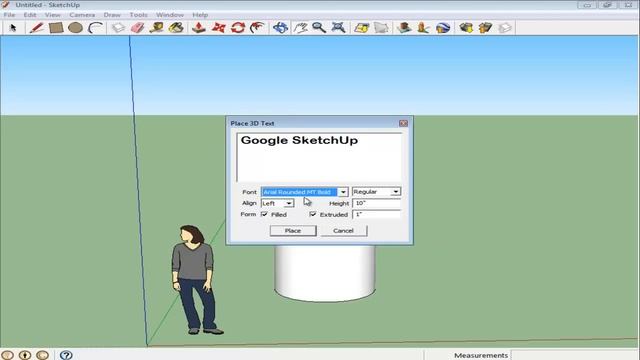Open the Tools menu
Viewport: 640px width, 360px height.
click(138, 15)
